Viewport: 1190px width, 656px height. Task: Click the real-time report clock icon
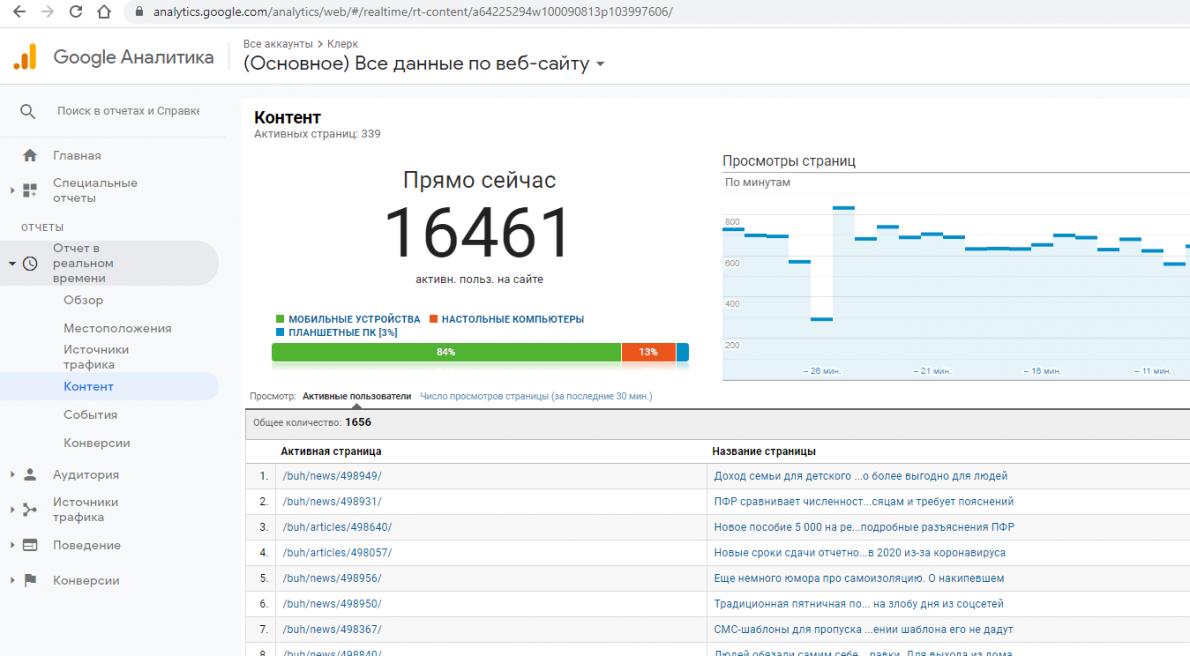point(30,263)
